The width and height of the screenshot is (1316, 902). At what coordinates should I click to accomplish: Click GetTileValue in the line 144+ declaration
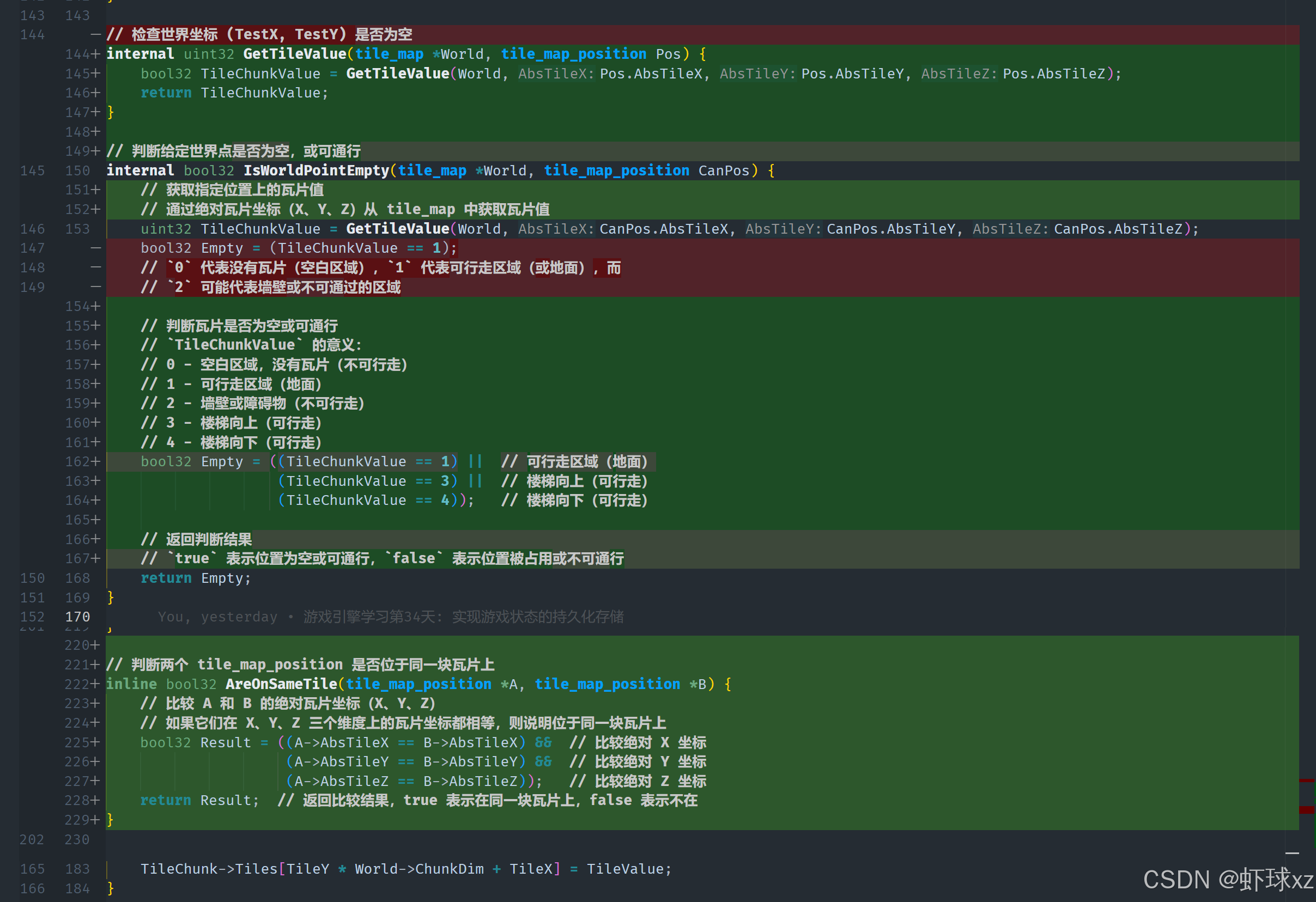[x=294, y=54]
